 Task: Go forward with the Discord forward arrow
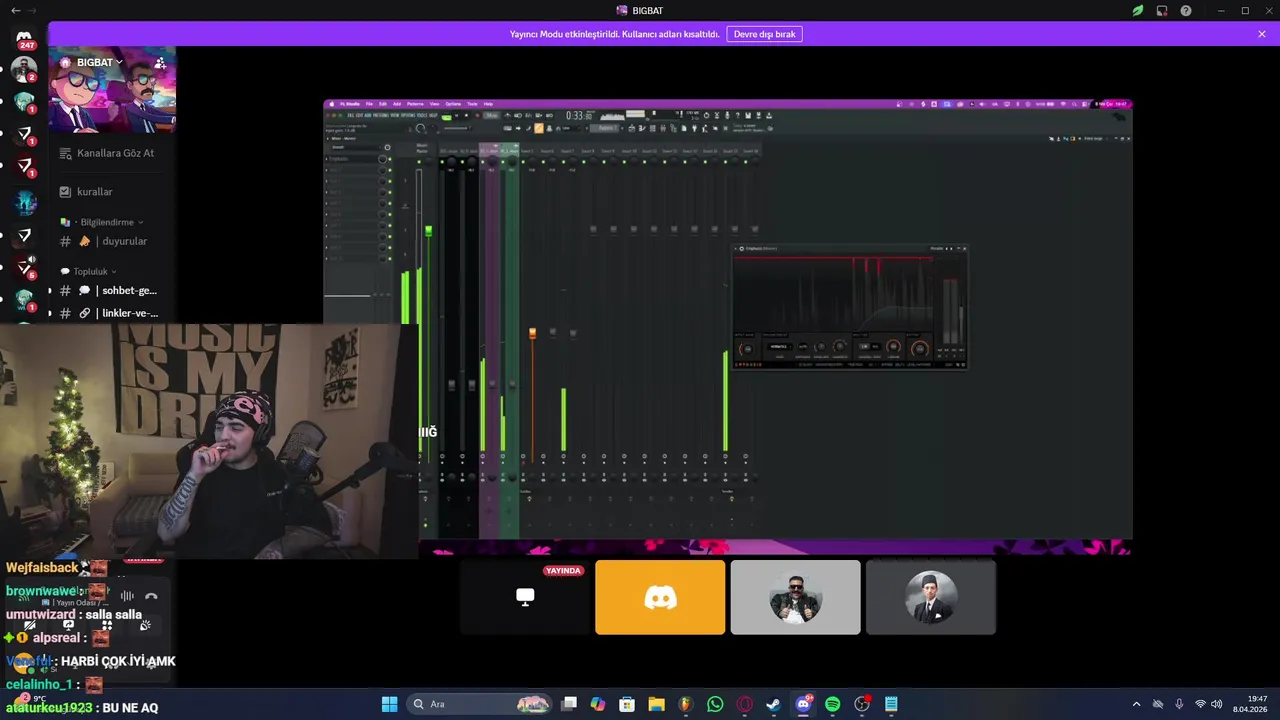coord(32,10)
